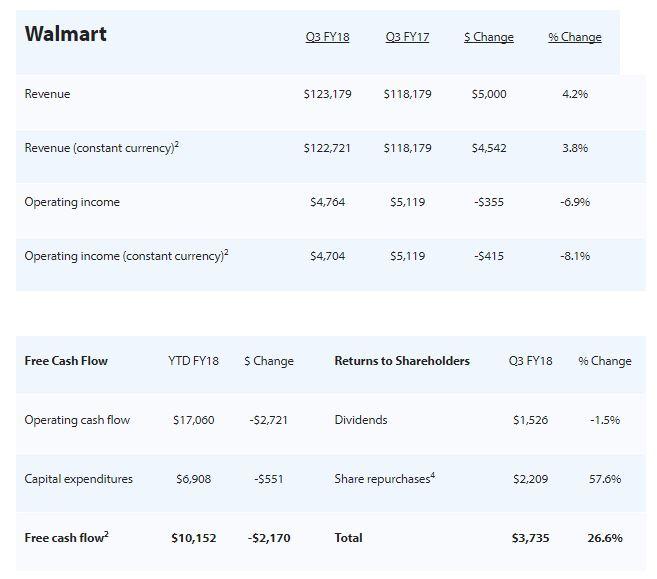Screen dimensions: 657x579
Task: Select the Operating cash flow label
Action: [x=77, y=420]
